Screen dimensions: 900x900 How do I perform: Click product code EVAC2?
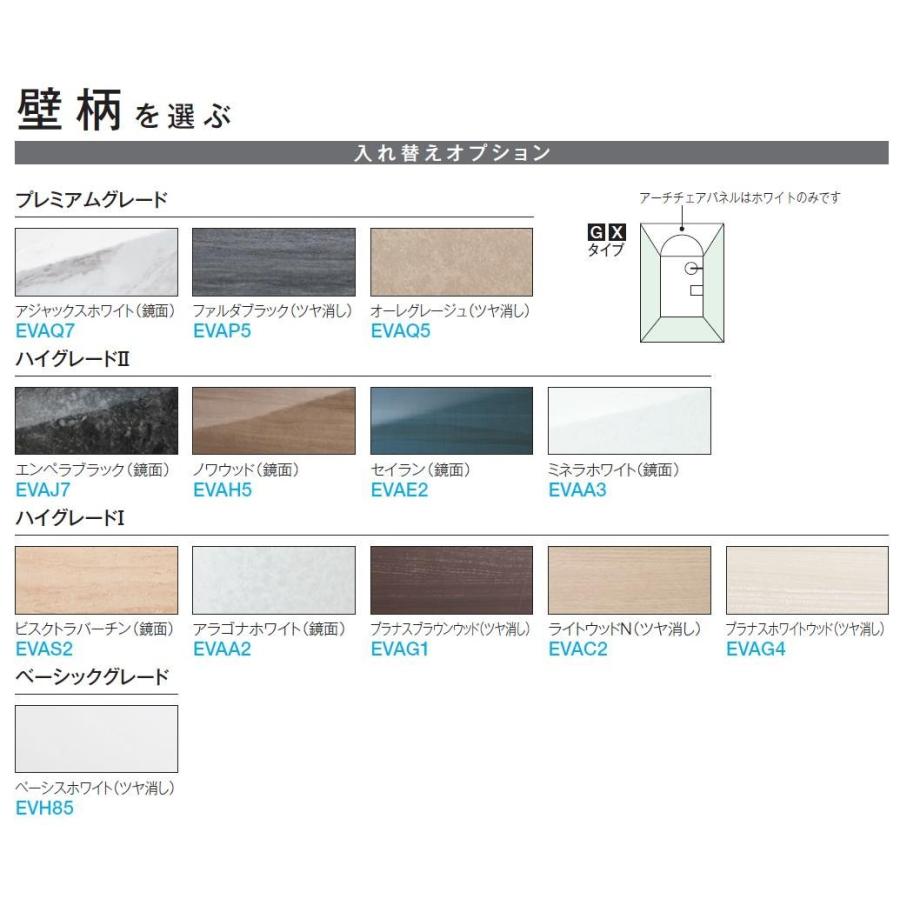point(578,649)
